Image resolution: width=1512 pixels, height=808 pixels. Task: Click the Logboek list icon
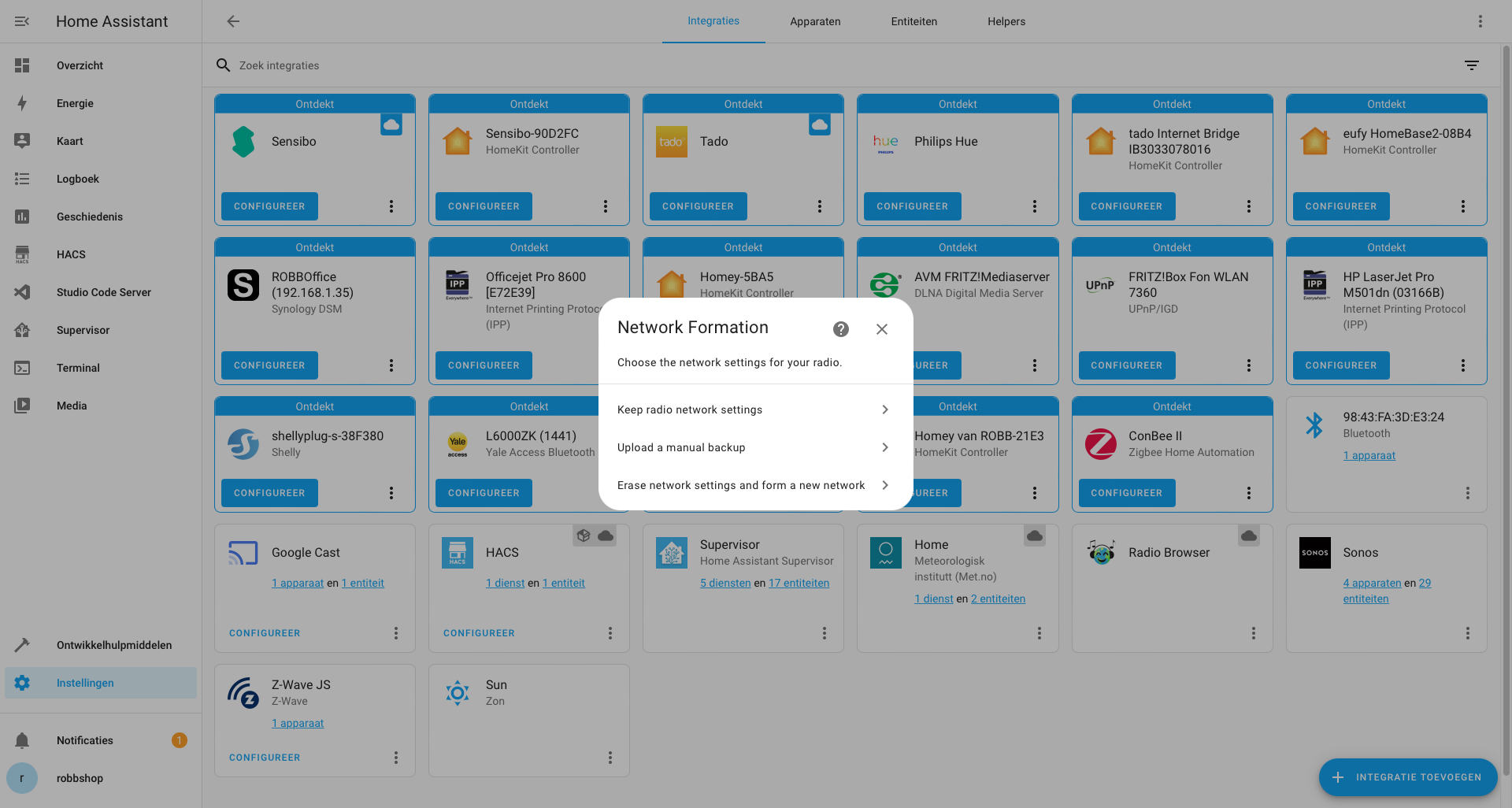[x=22, y=179]
